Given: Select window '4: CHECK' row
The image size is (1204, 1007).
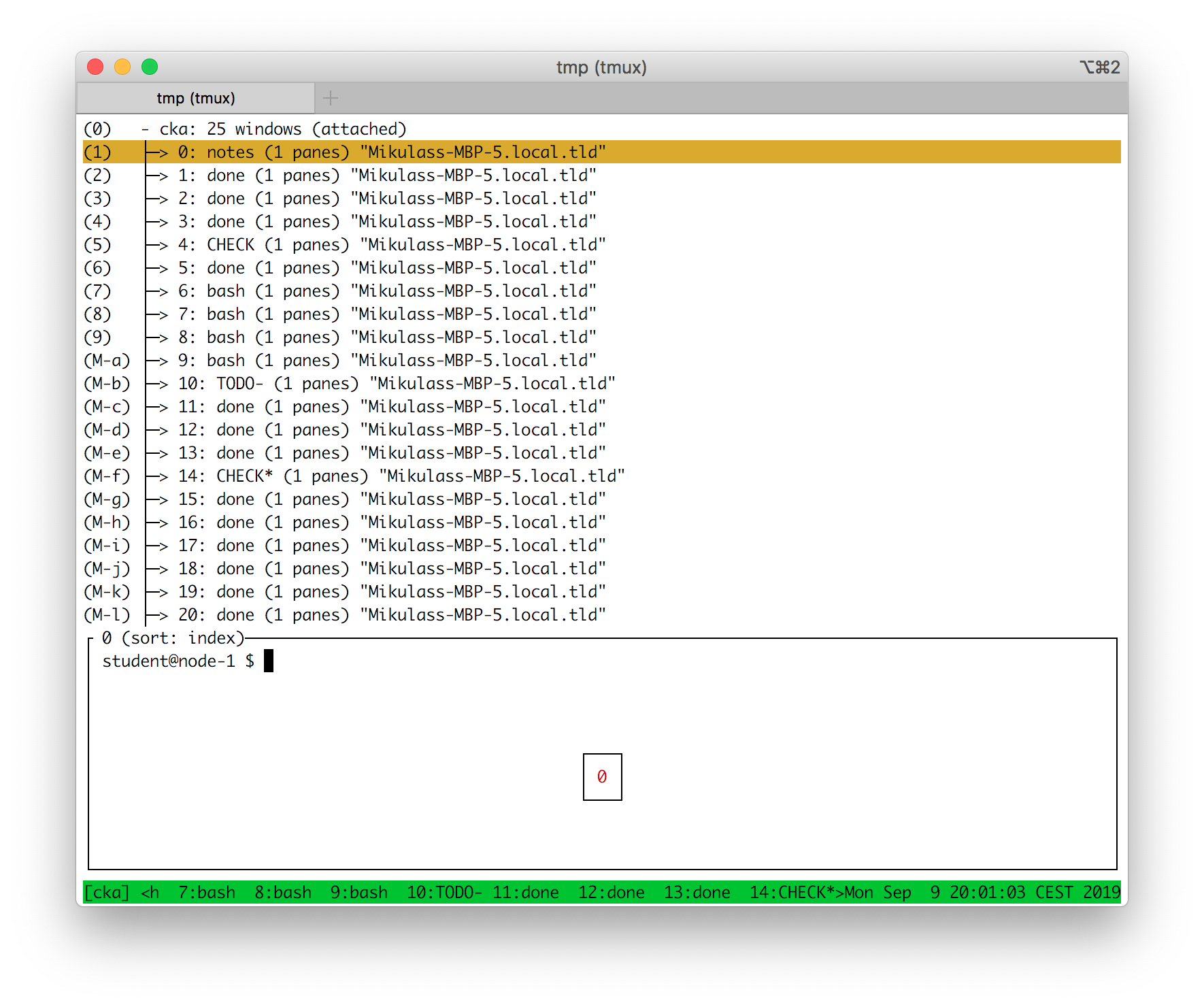Looking at the screenshot, I should pyautogui.click(x=602, y=245).
